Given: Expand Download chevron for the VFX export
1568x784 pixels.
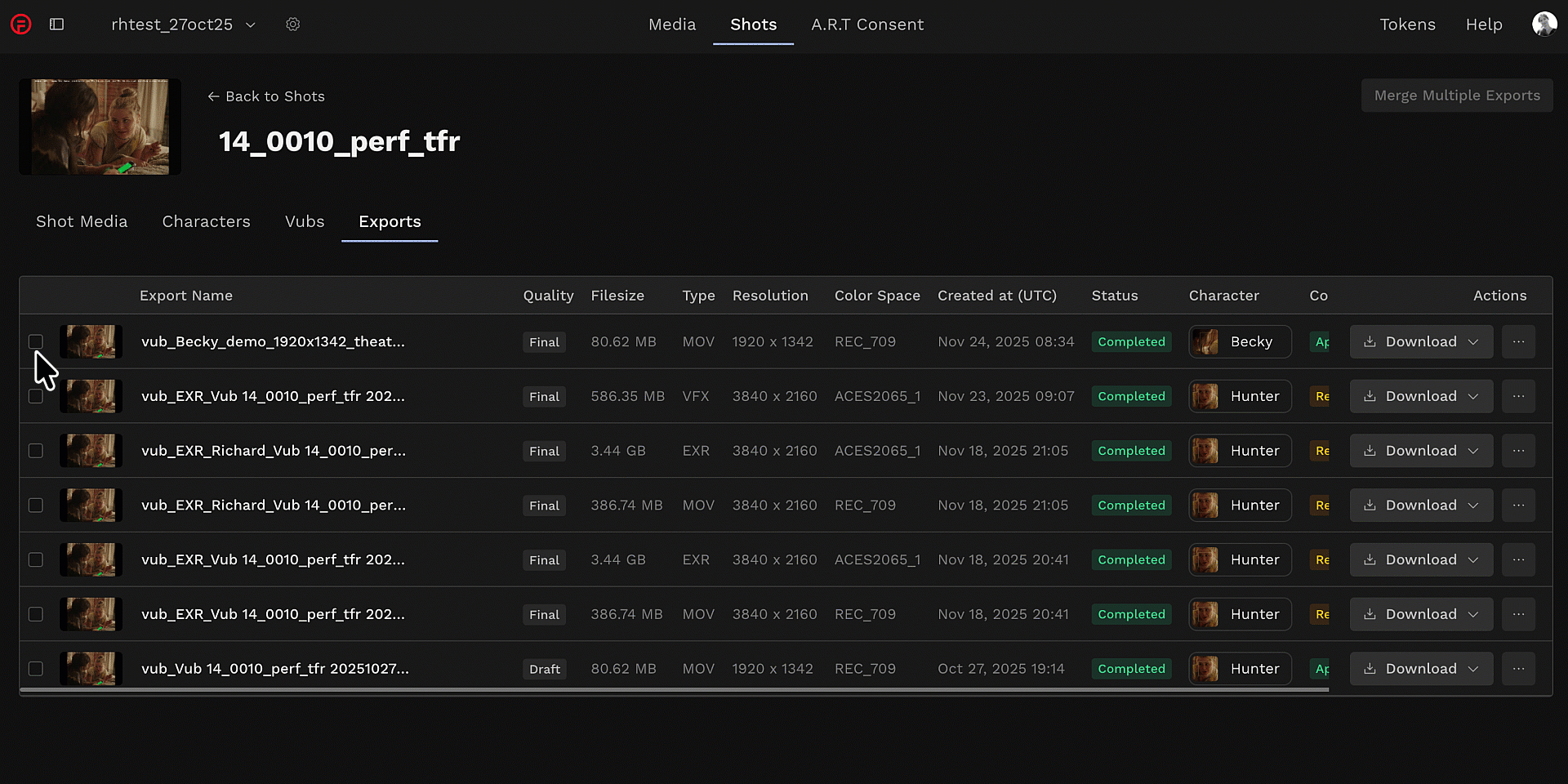Looking at the screenshot, I should (1473, 396).
